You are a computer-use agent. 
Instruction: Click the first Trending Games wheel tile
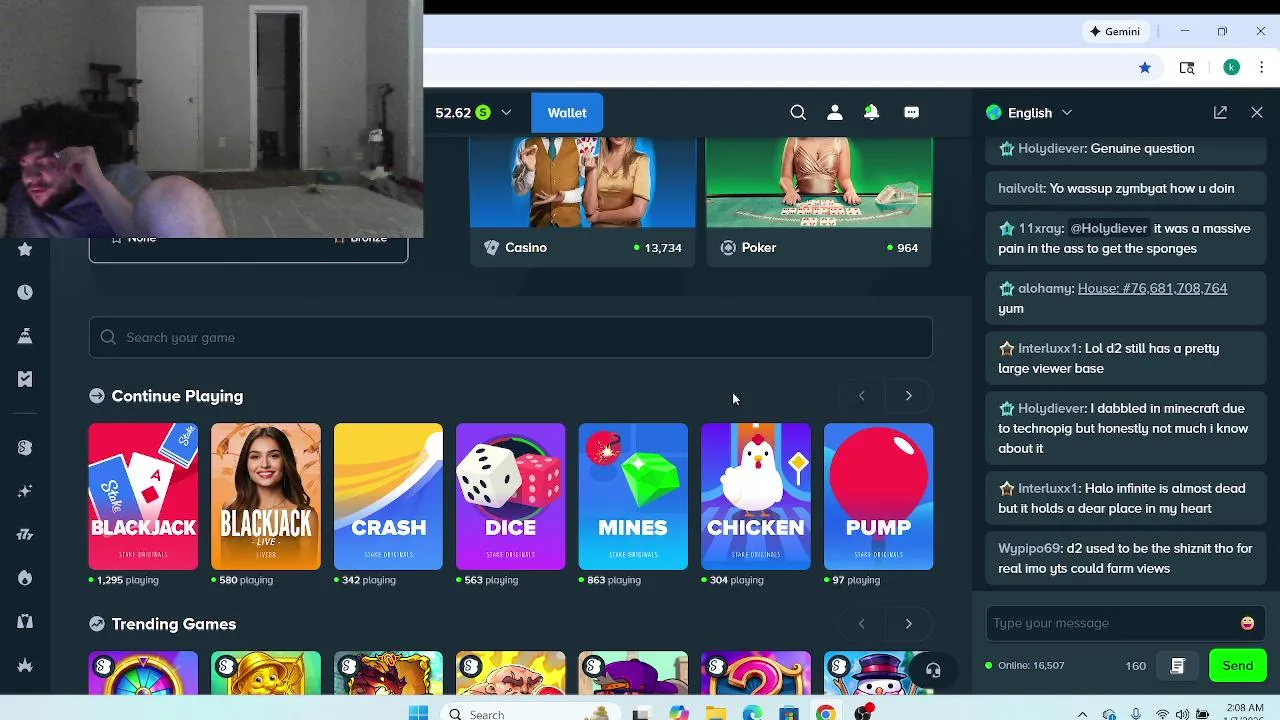(143, 673)
